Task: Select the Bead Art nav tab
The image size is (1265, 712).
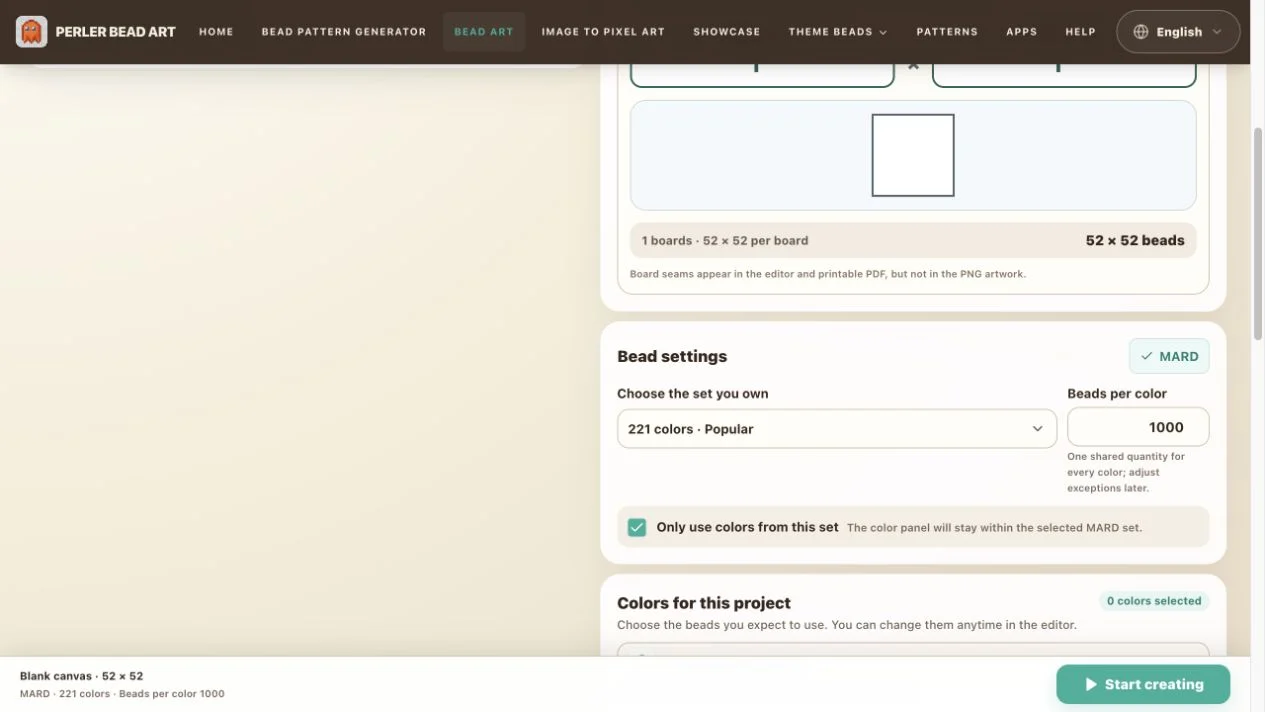Action: [x=484, y=32]
